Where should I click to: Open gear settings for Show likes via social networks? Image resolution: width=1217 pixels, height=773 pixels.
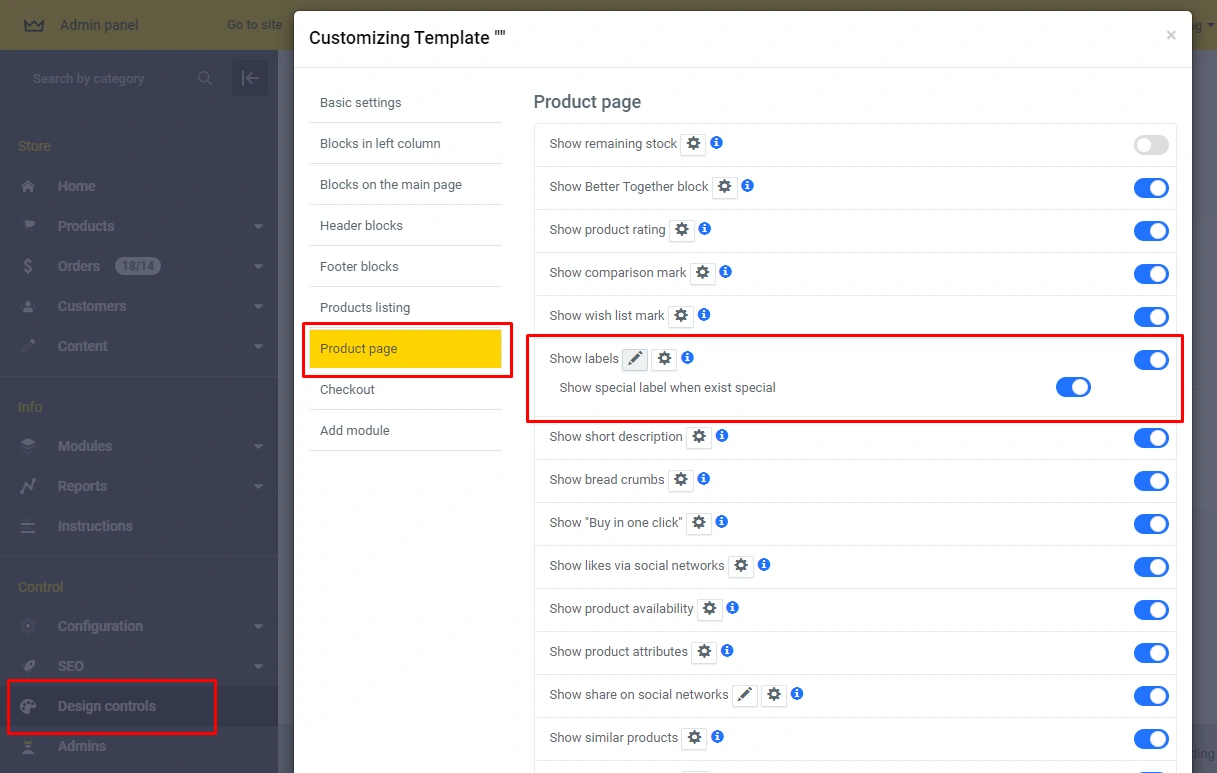pos(740,566)
